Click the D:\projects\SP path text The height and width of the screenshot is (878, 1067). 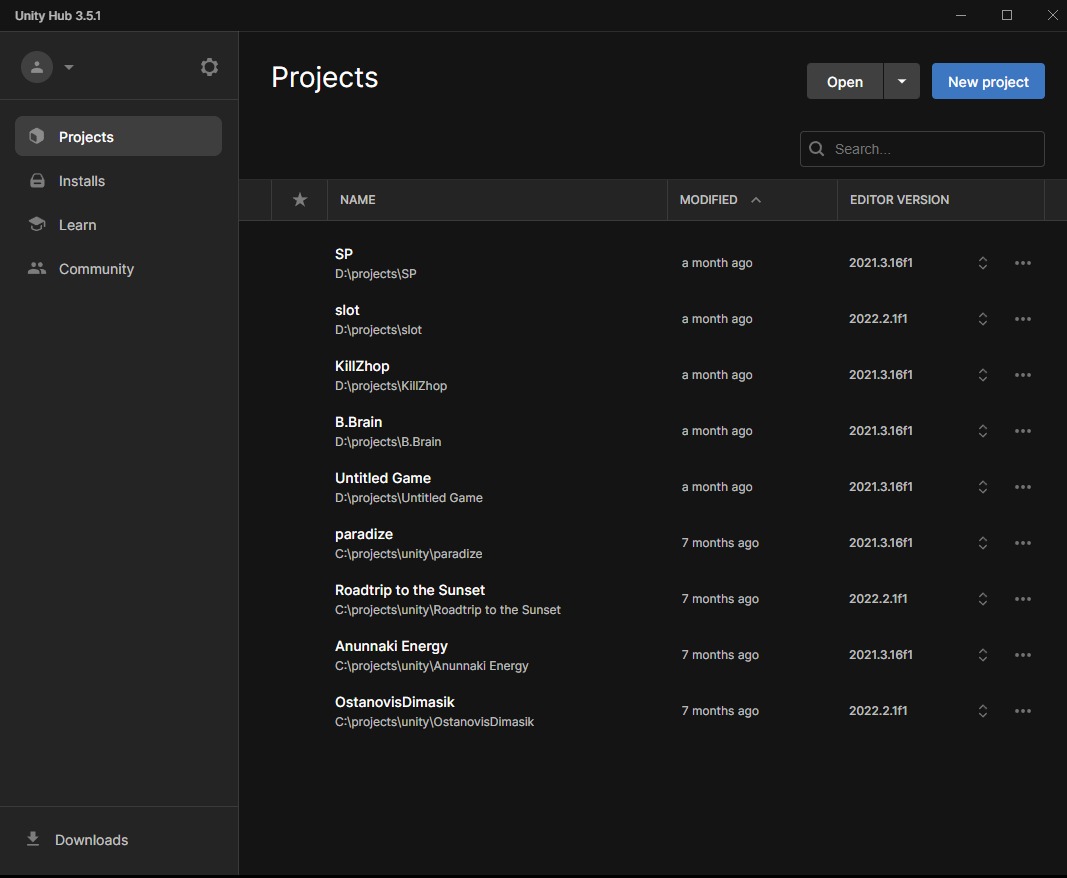tap(376, 274)
